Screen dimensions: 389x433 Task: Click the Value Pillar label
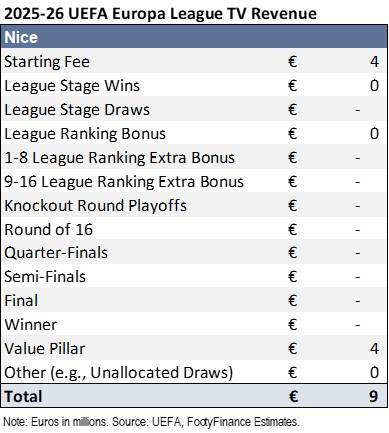[x=45, y=349]
